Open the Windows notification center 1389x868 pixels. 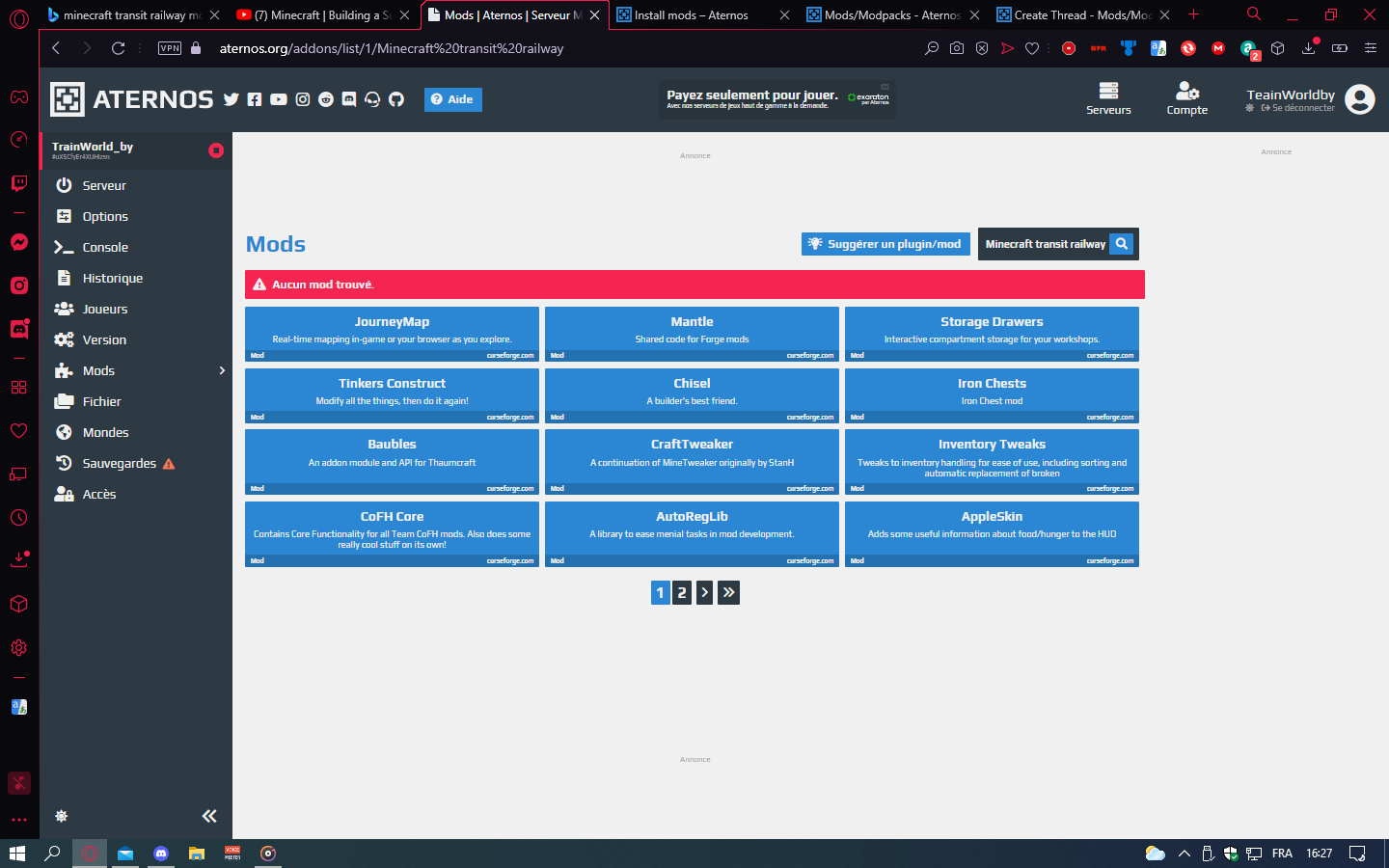(x=1357, y=854)
